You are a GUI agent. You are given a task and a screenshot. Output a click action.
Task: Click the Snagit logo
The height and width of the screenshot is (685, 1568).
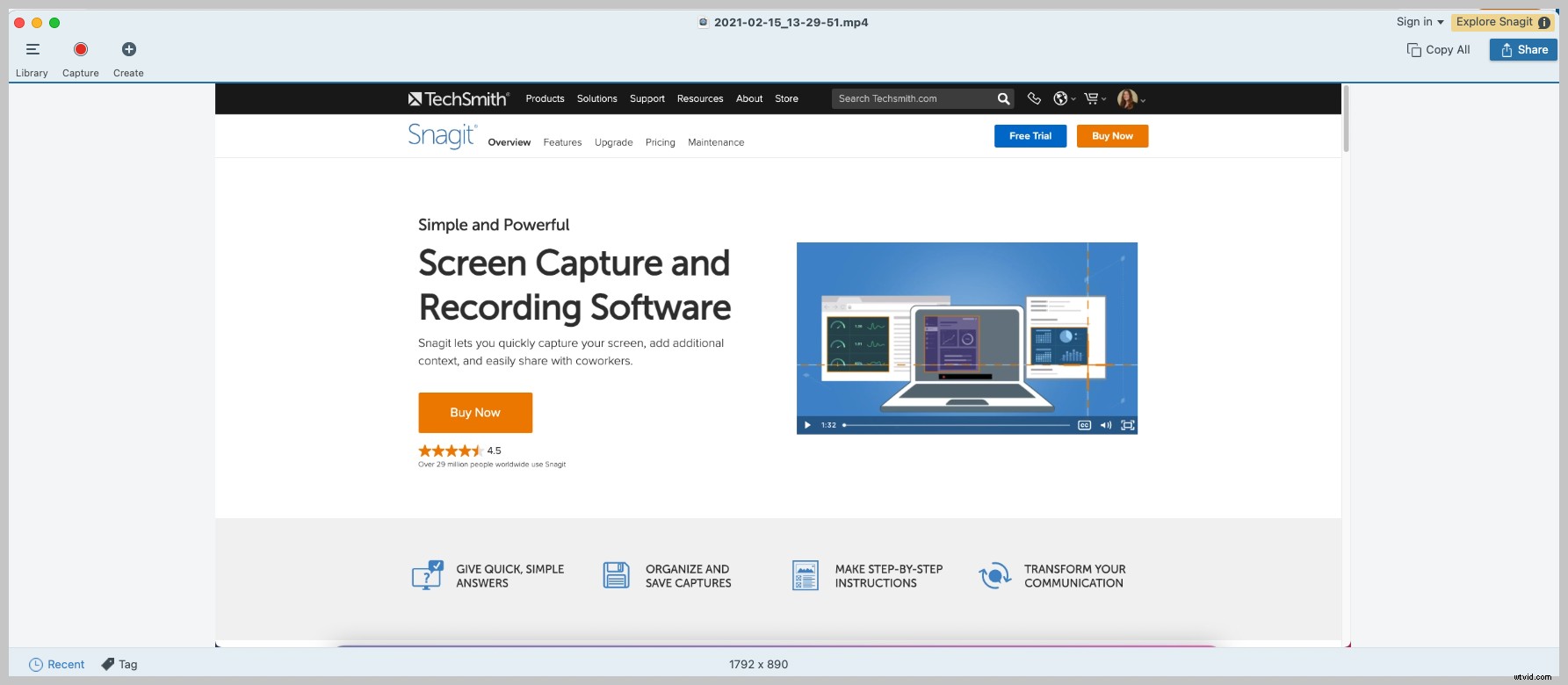[442, 136]
